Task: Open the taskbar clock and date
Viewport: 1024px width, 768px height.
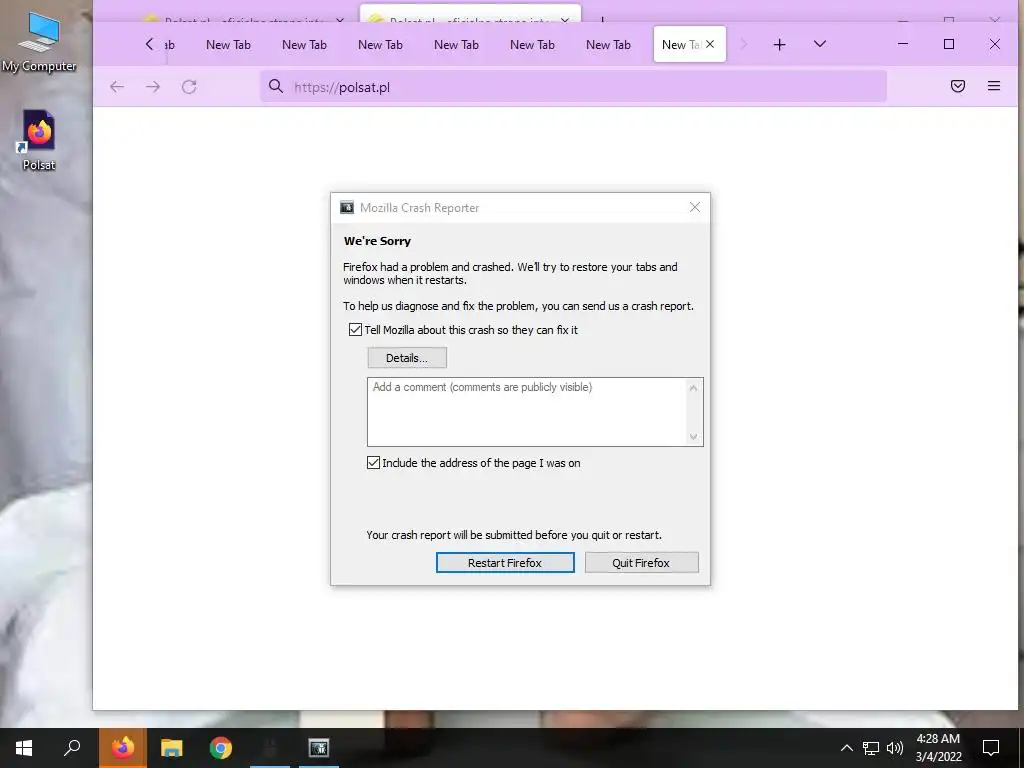Action: coord(938,748)
